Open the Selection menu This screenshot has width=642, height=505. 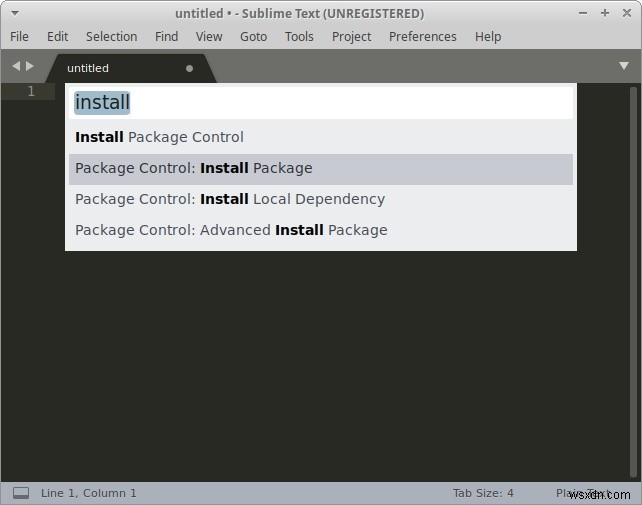(x=111, y=37)
